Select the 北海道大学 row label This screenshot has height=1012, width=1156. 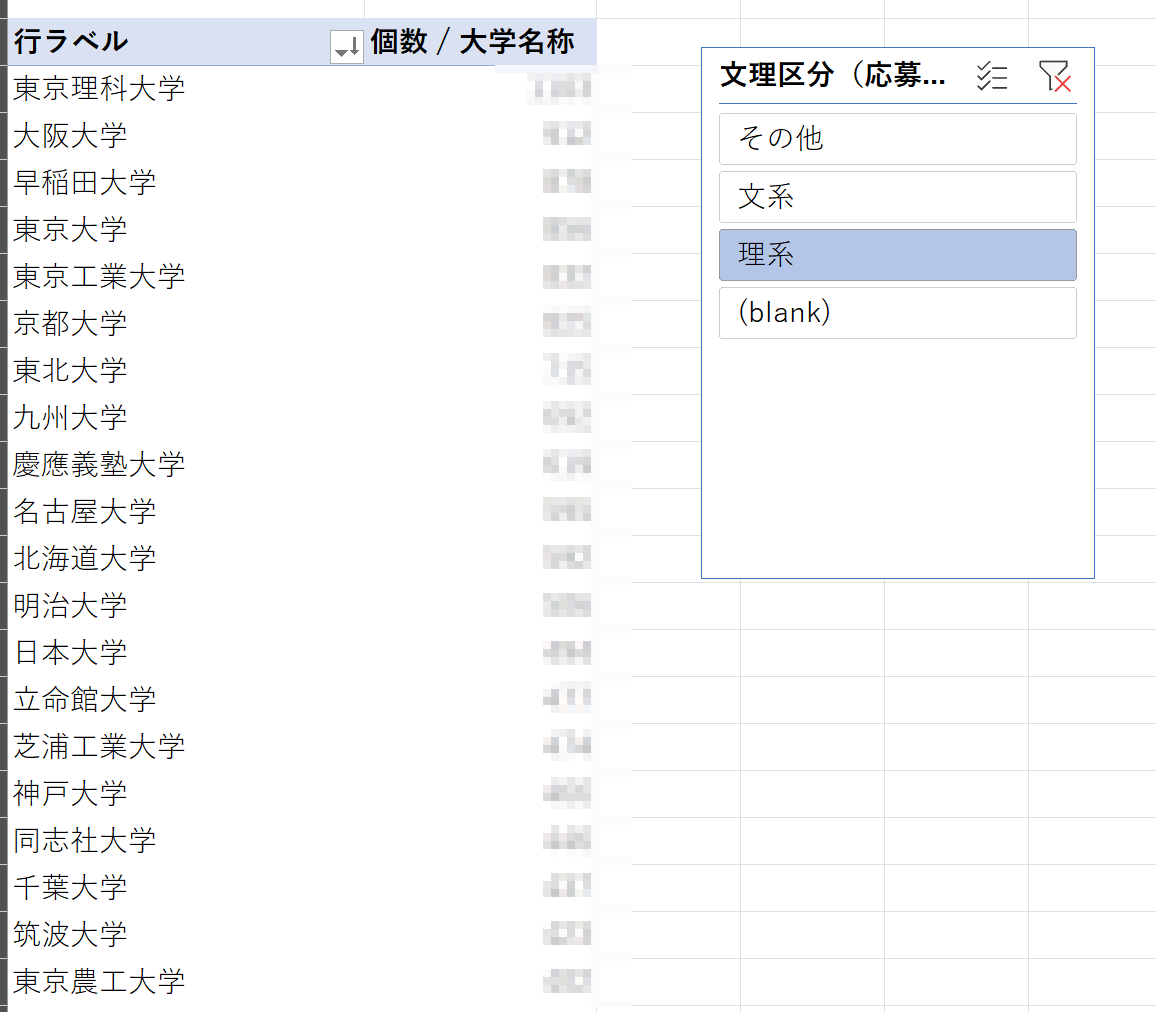tap(85, 559)
